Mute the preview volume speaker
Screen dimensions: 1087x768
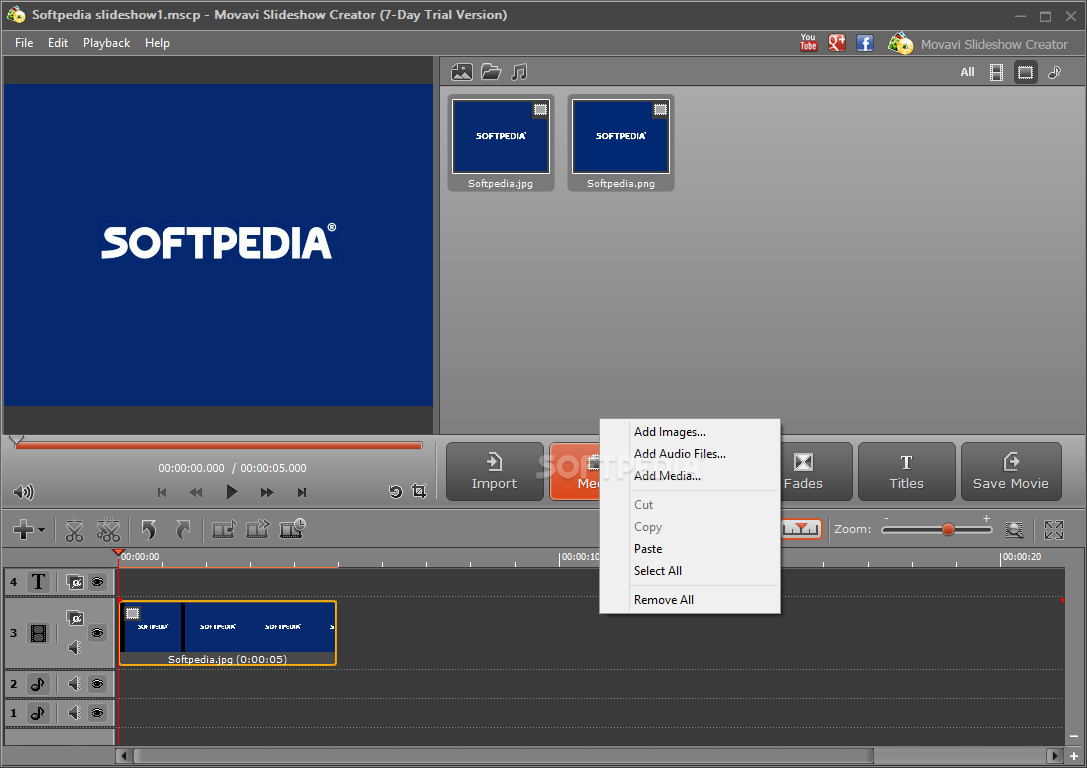[x=23, y=492]
